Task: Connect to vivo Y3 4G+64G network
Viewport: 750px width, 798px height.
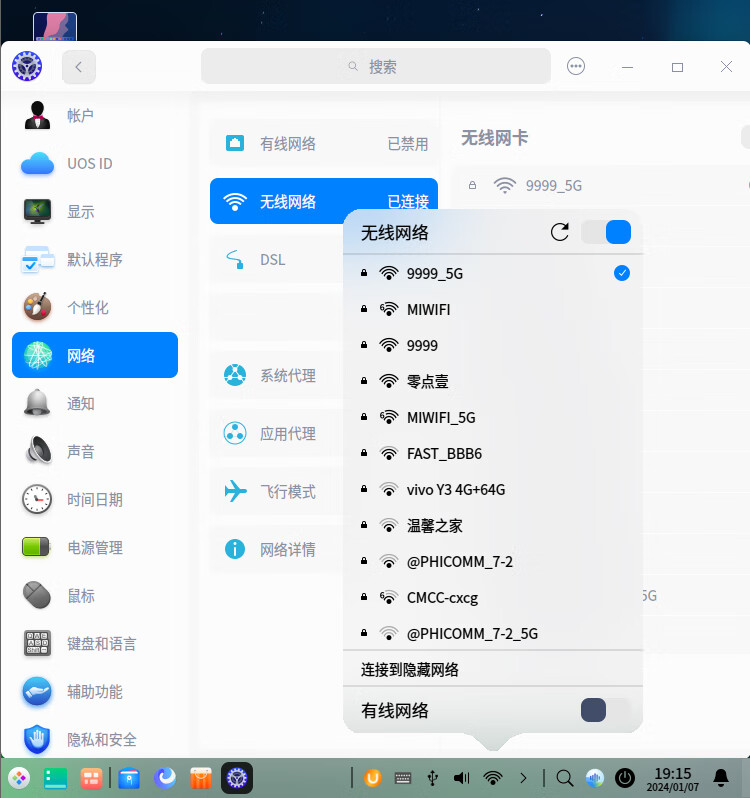Action: click(x=493, y=490)
